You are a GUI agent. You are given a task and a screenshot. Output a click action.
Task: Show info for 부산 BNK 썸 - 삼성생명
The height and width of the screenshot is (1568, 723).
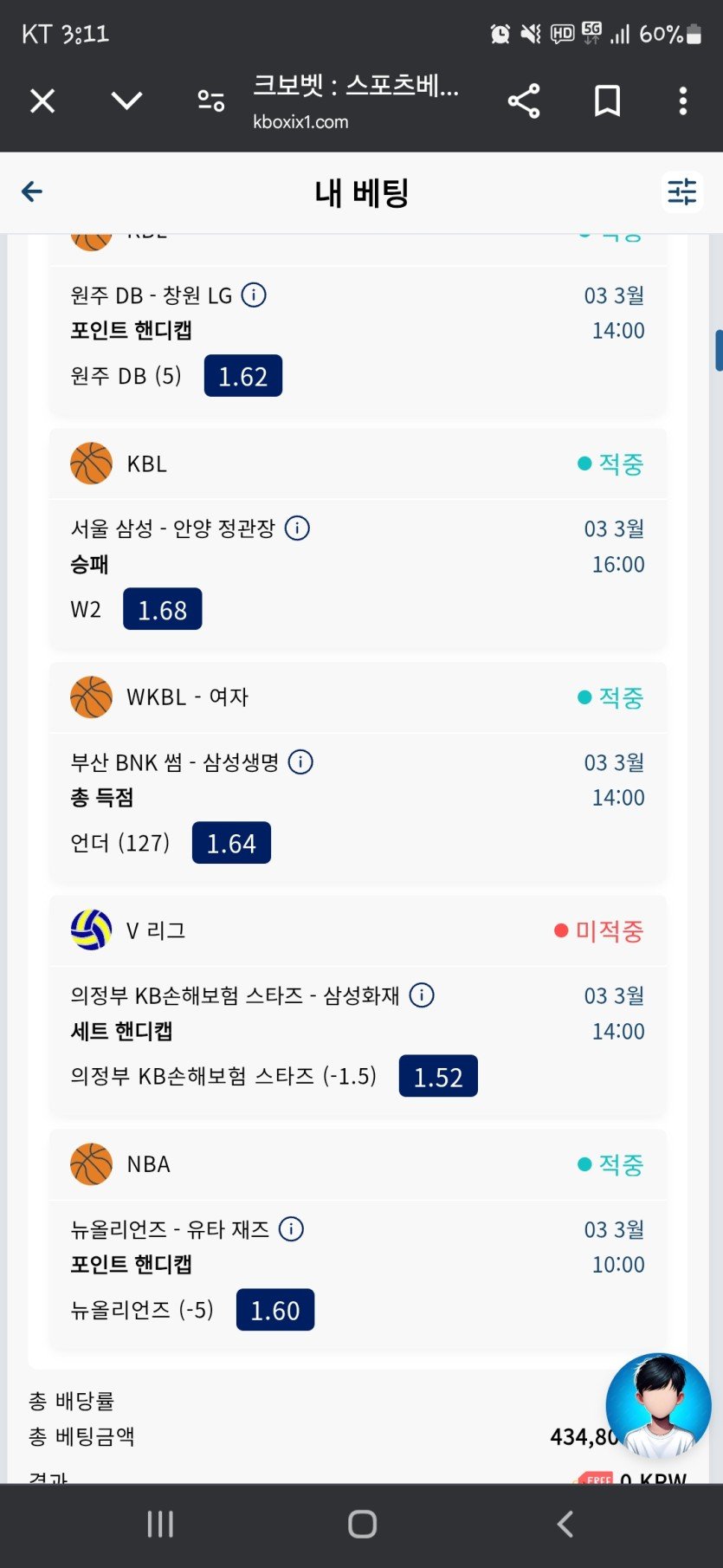[x=300, y=762]
